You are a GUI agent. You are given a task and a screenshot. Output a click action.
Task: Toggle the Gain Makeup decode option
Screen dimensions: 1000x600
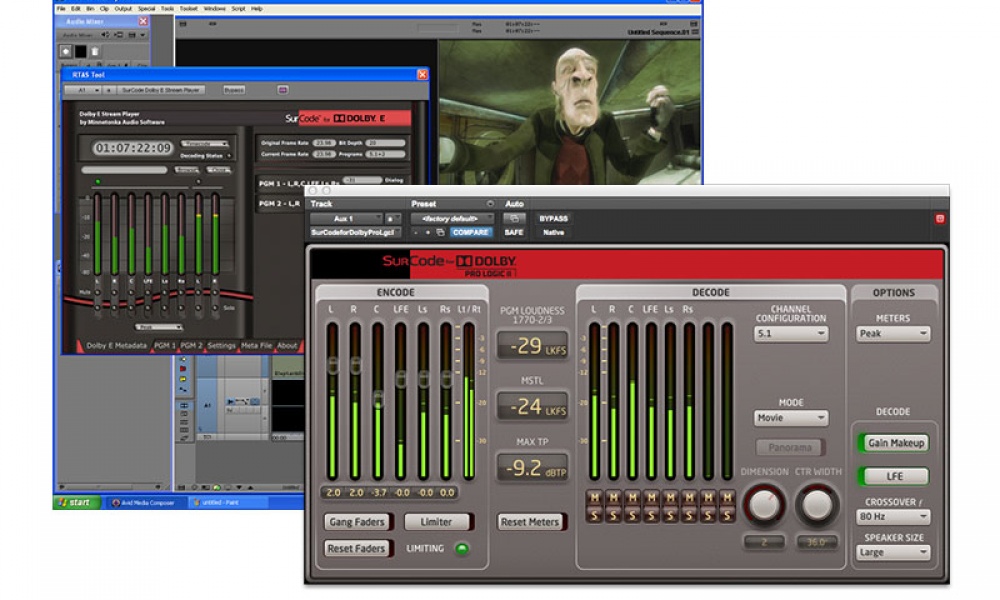coord(893,443)
